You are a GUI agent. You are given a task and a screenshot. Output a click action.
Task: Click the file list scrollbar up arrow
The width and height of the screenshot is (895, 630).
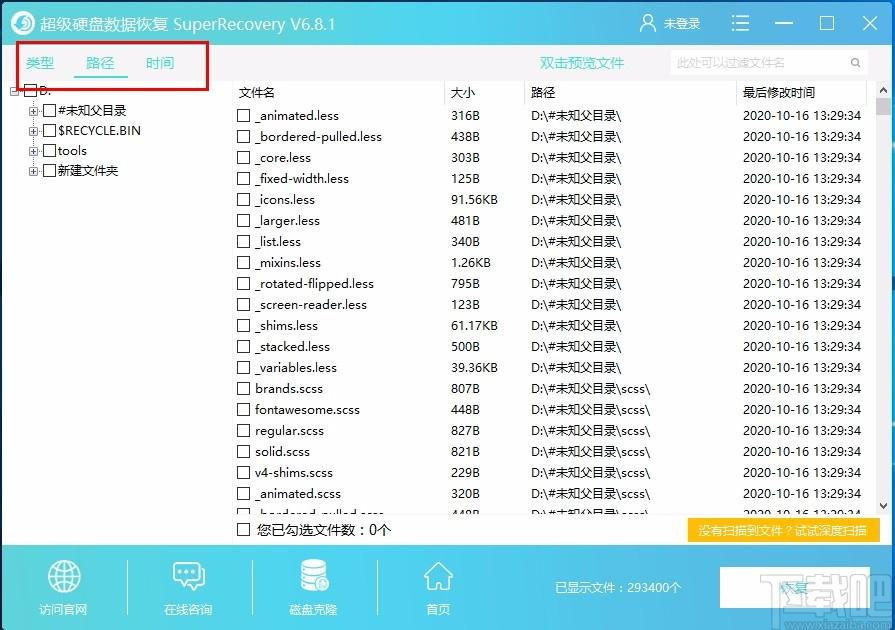884,90
